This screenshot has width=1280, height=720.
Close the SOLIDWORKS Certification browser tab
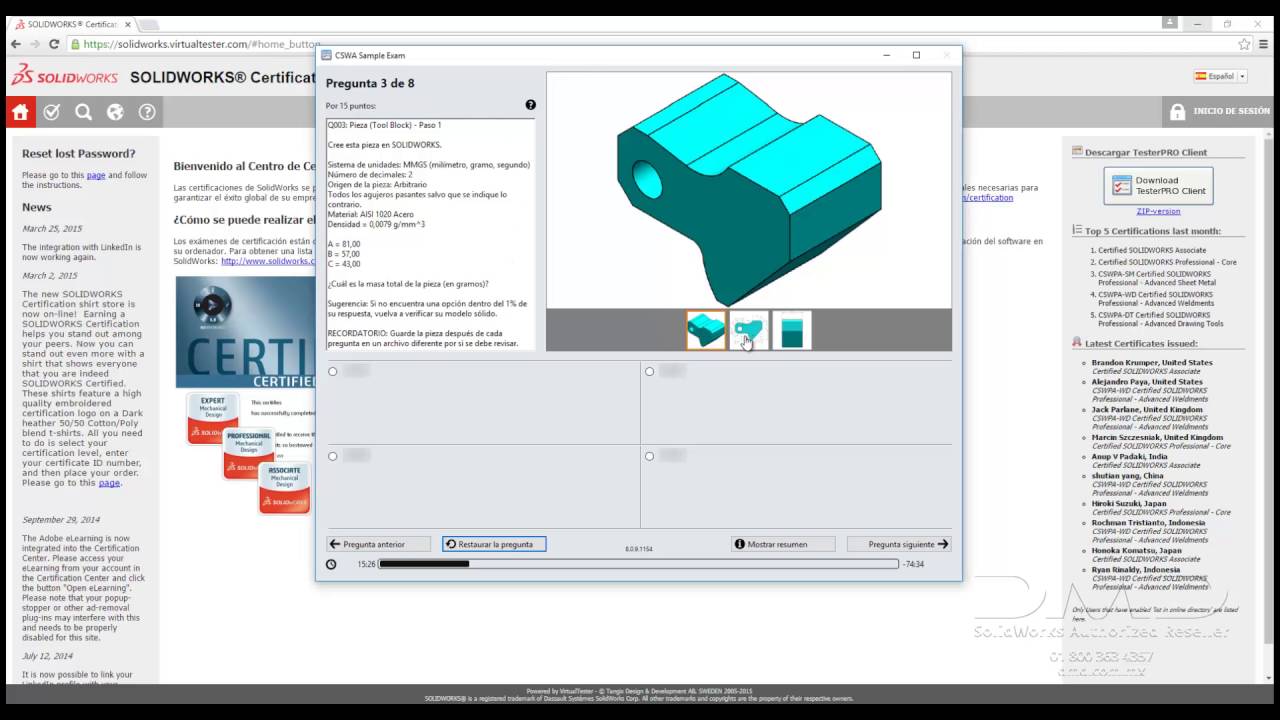tap(128, 23)
